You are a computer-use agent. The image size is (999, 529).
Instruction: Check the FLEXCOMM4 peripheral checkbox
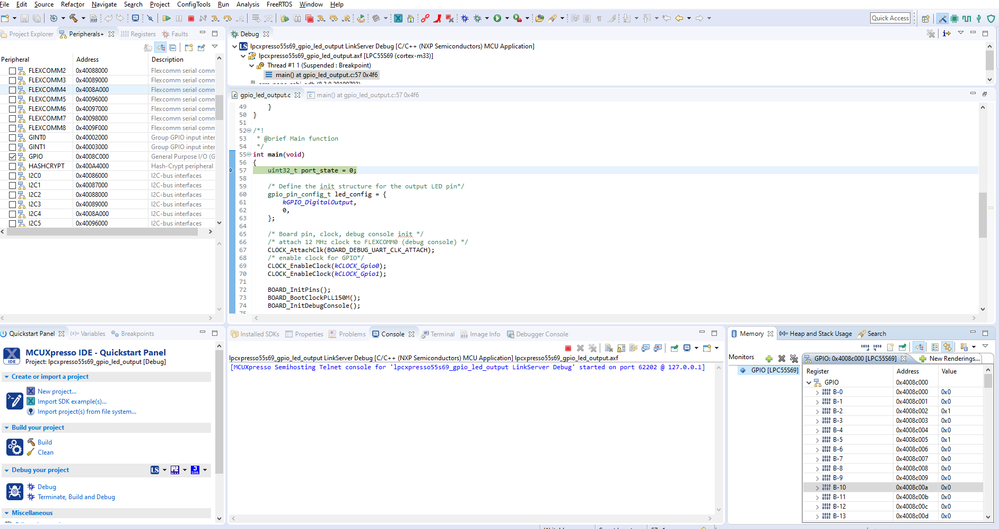tap(12, 90)
